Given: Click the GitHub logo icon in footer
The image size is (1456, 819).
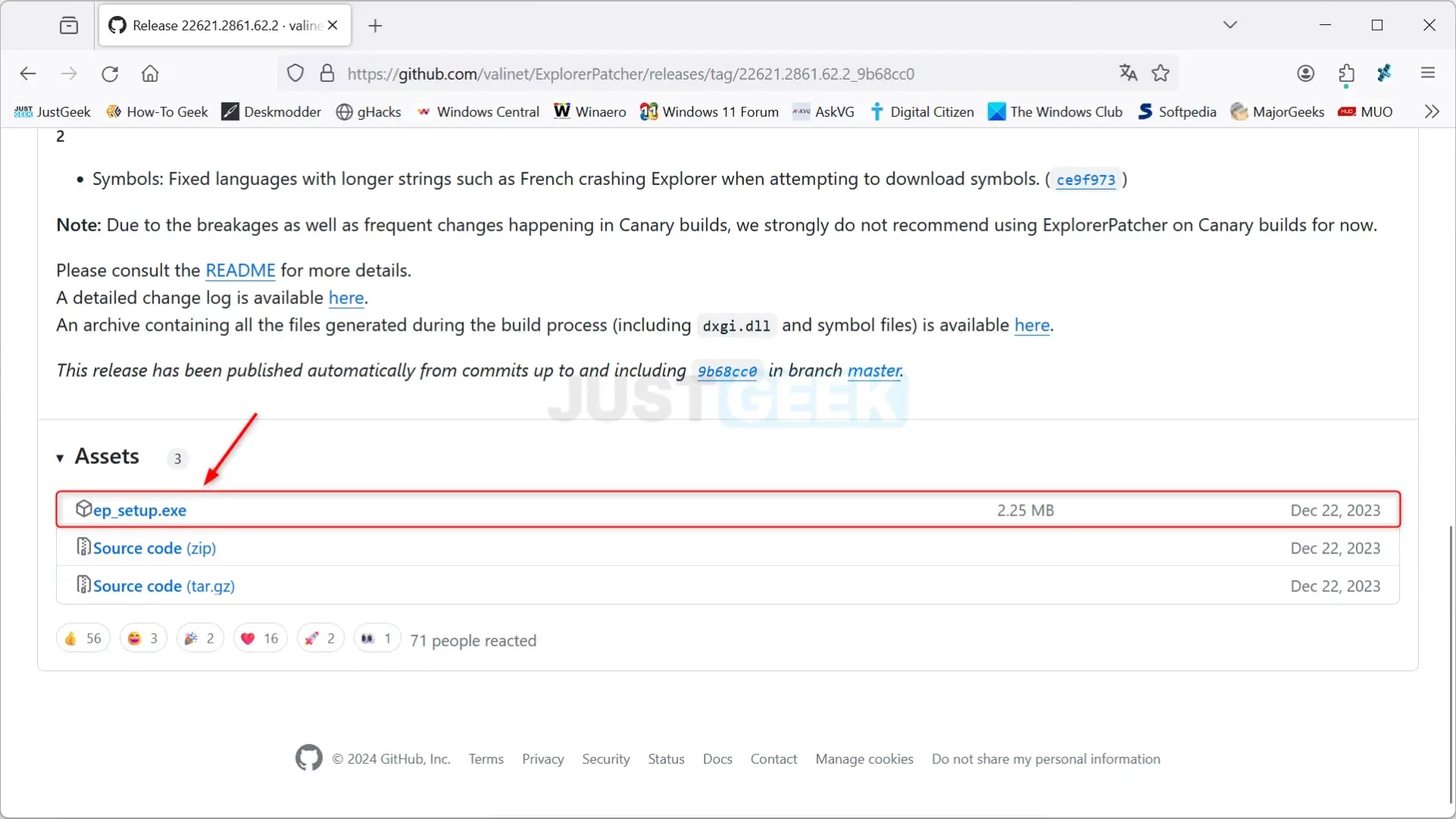Looking at the screenshot, I should coord(309,759).
